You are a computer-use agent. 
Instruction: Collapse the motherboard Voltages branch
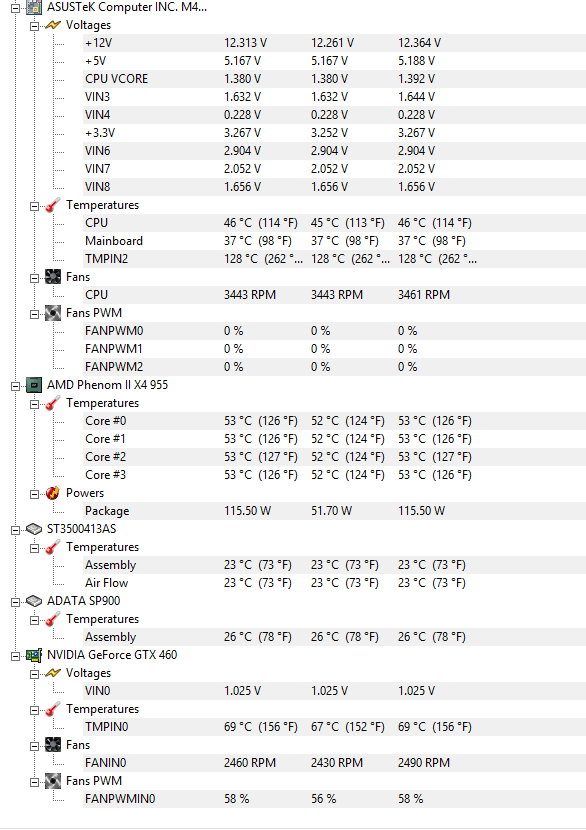click(34, 25)
